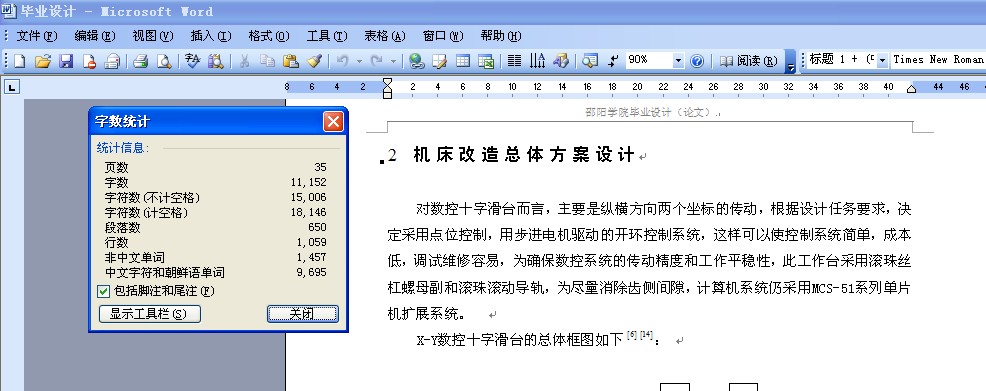Open the 编辑(E) menu
The image size is (986, 391).
(x=95, y=36)
